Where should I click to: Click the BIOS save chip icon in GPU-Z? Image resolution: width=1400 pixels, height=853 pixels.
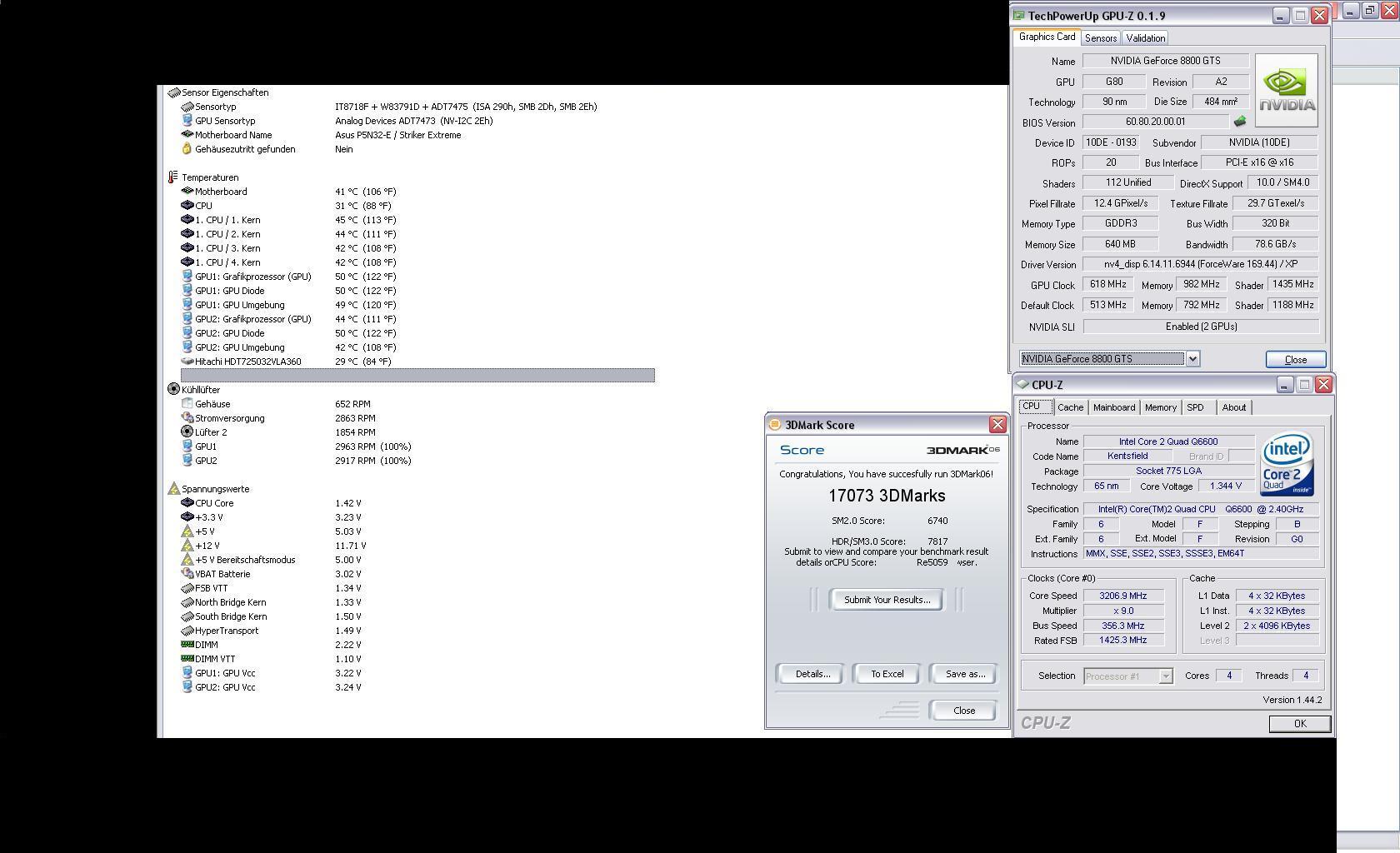pyautogui.click(x=1239, y=122)
